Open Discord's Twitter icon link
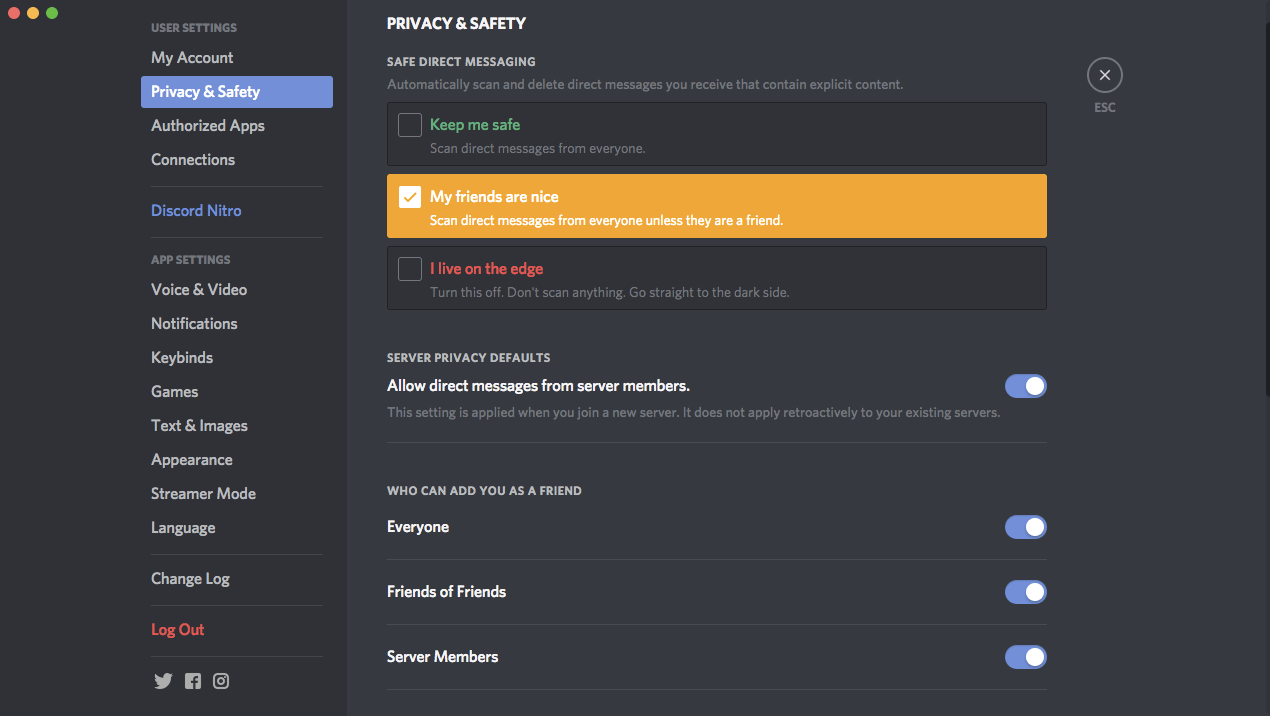 163,681
